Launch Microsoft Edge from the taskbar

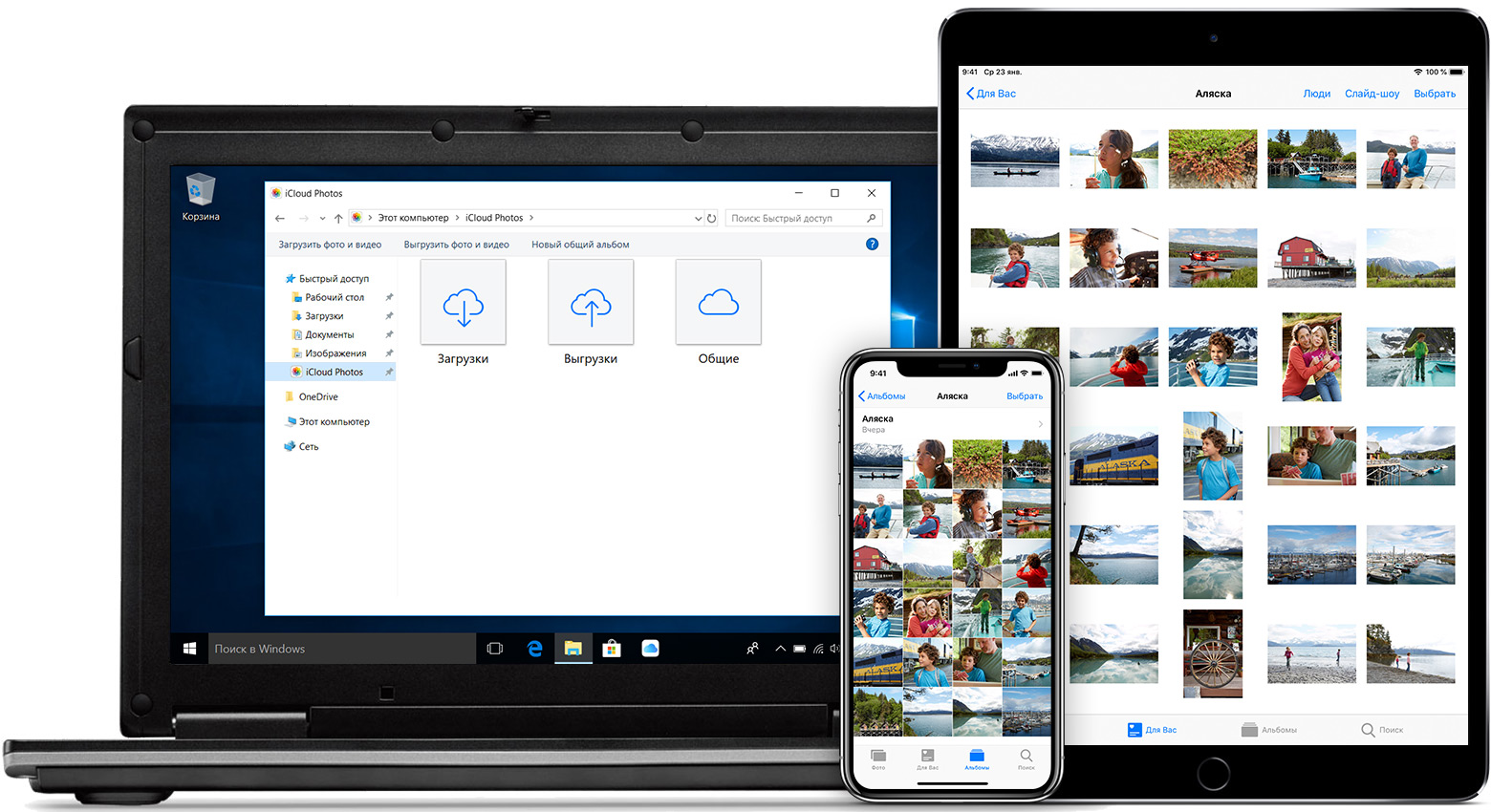(534, 649)
